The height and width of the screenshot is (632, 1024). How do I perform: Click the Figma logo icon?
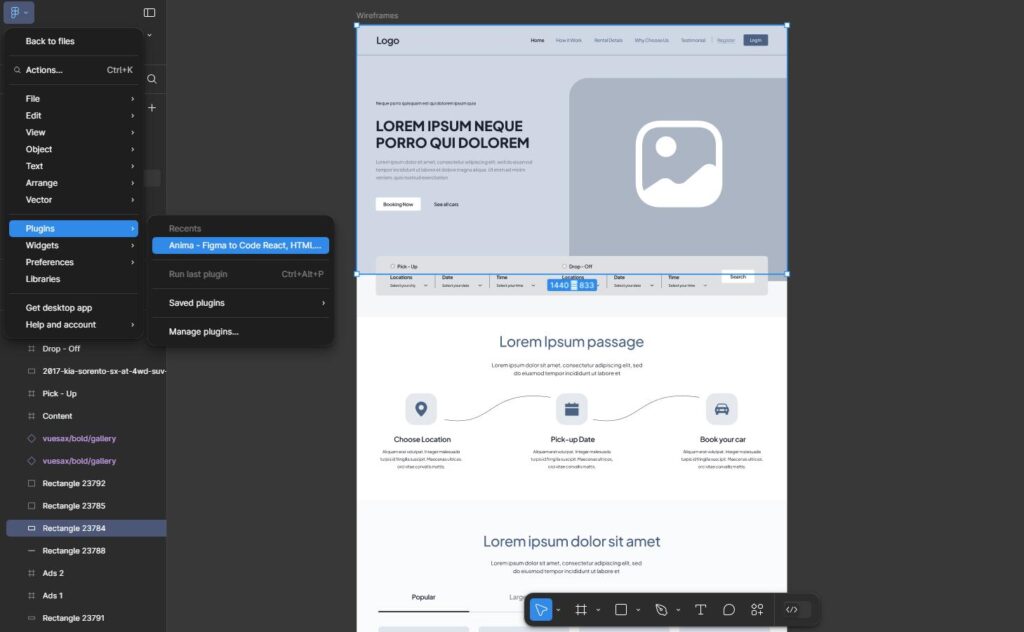pyautogui.click(x=12, y=12)
